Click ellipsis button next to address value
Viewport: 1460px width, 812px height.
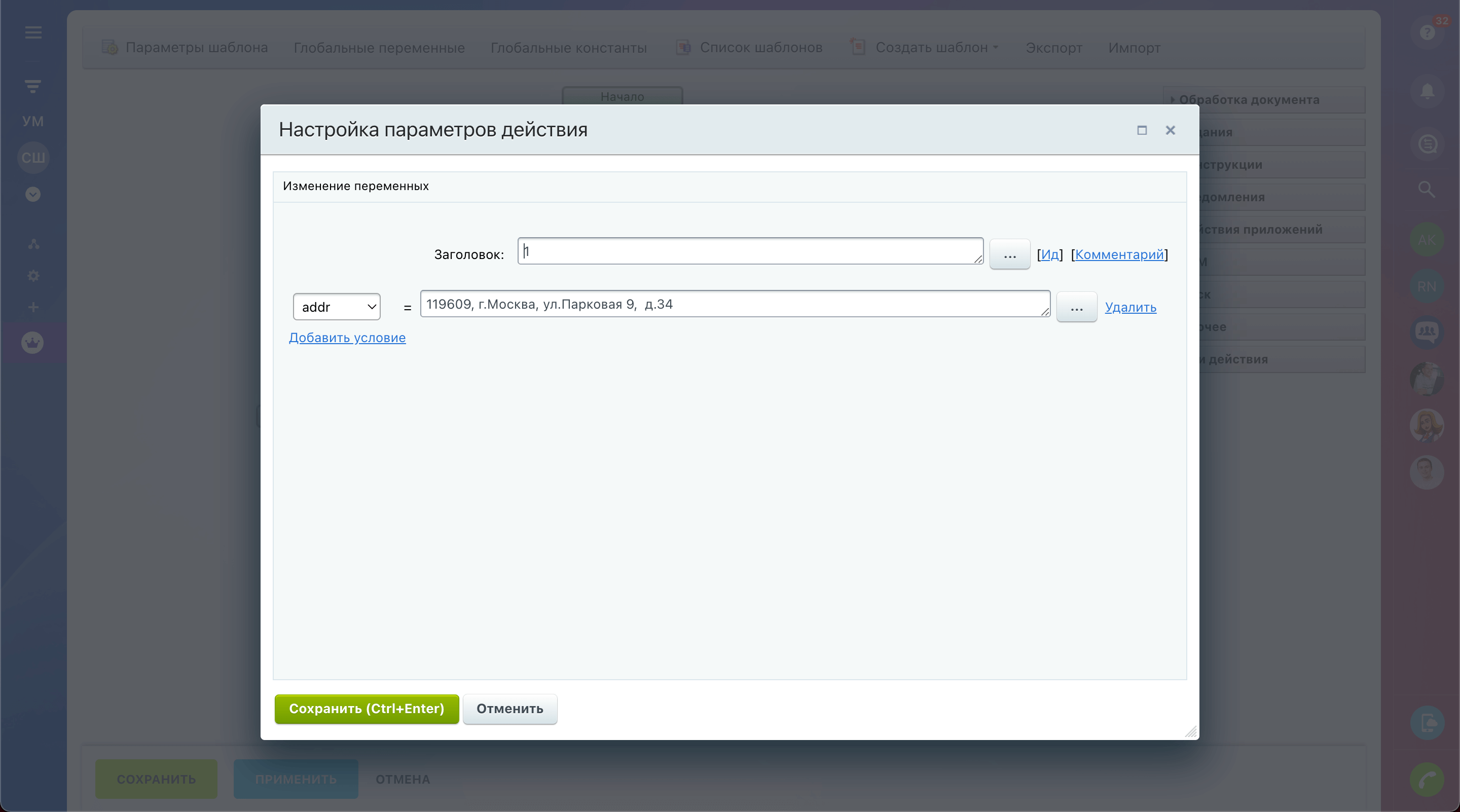coord(1076,307)
